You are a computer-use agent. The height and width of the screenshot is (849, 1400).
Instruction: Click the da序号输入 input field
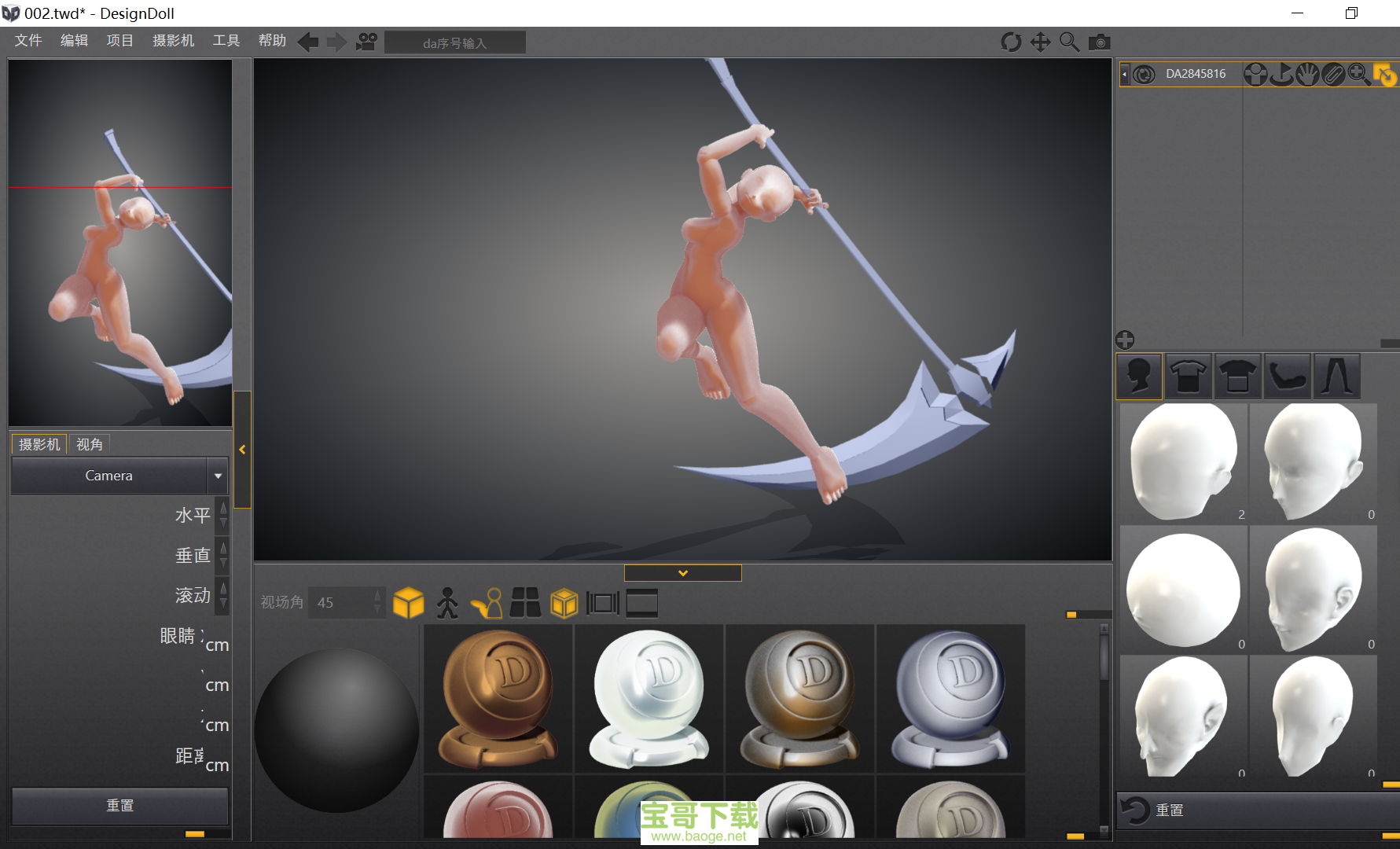pos(455,42)
